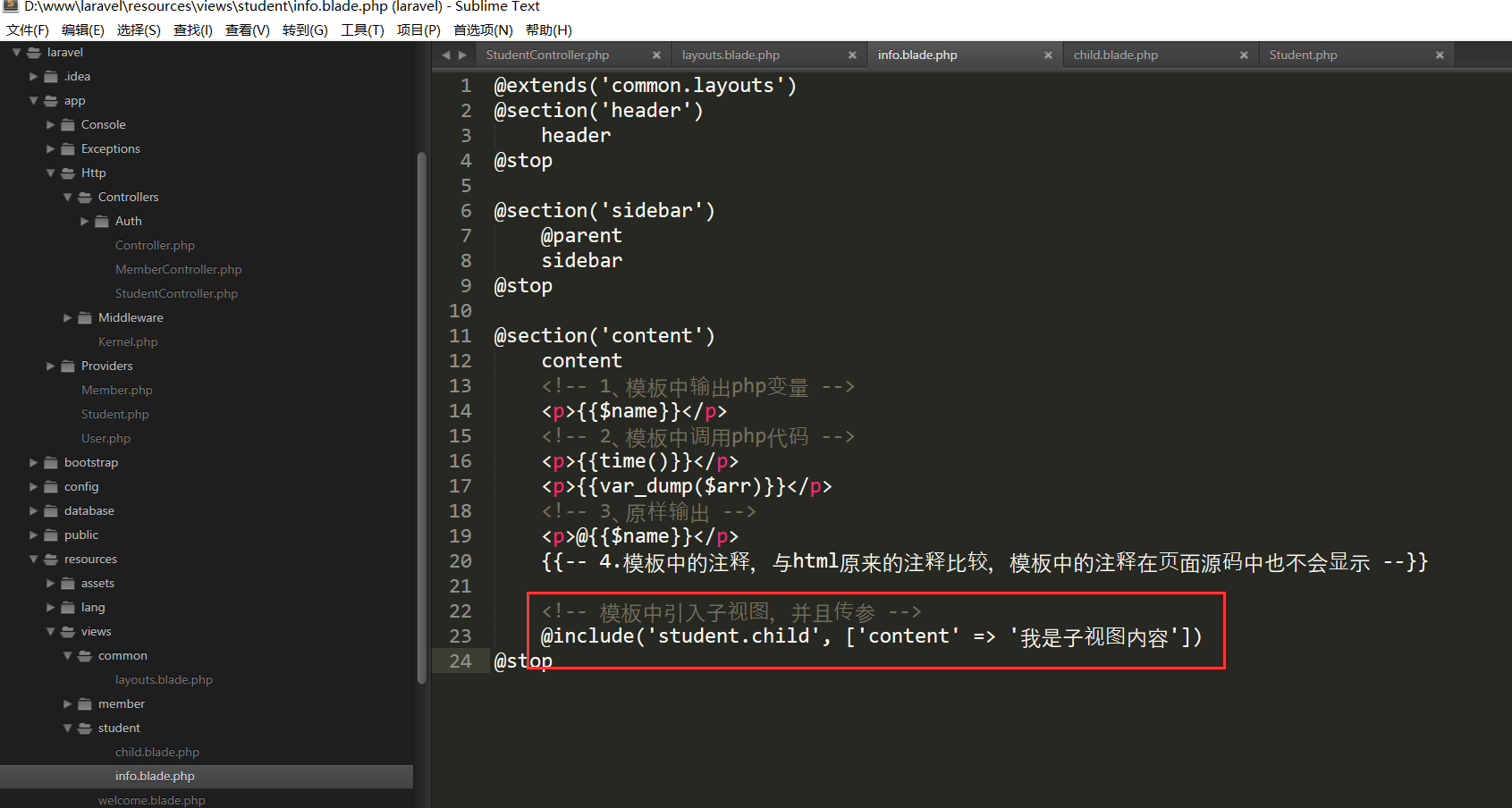
Task: Open Member.php in the sidebar
Action: pyautogui.click(x=116, y=391)
